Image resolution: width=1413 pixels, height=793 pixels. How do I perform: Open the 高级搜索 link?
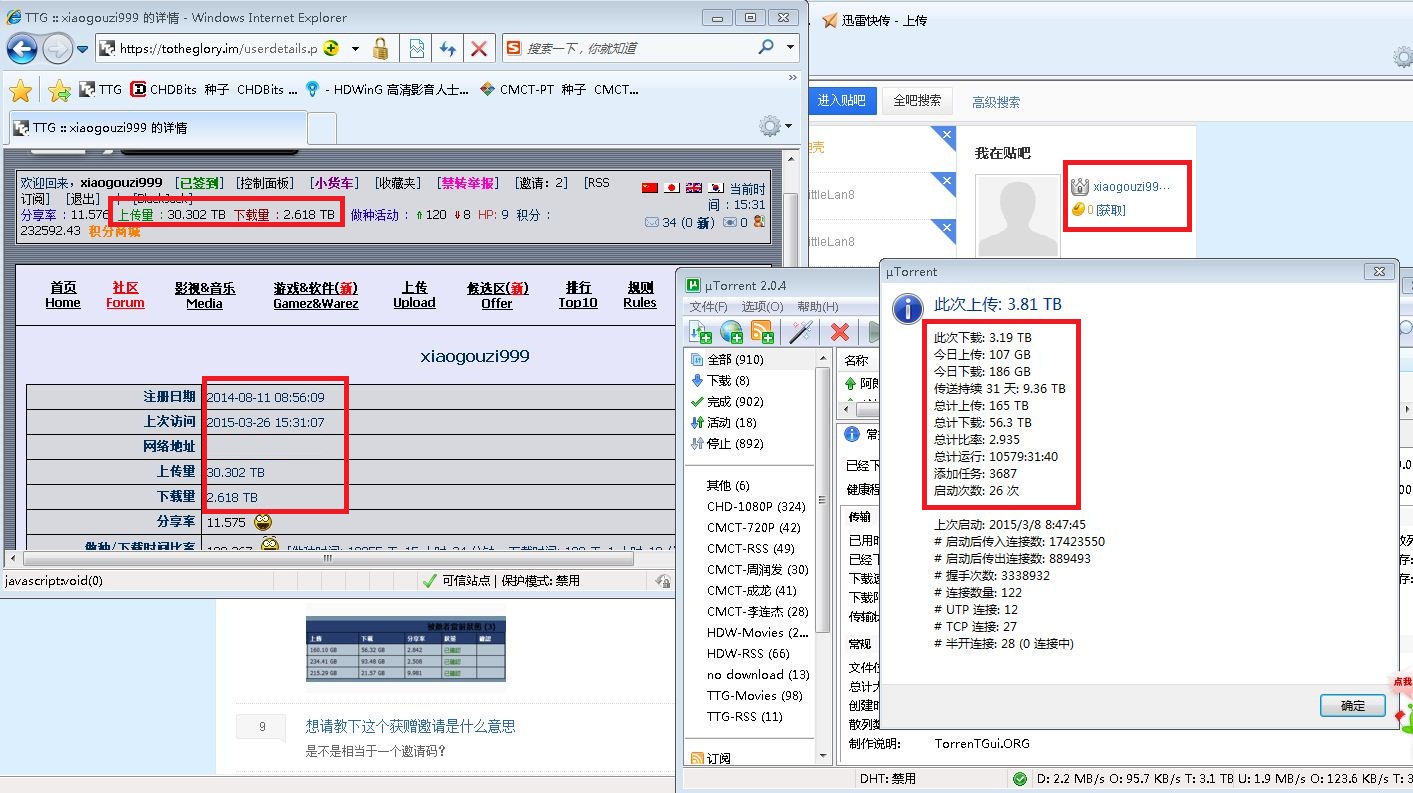point(996,102)
